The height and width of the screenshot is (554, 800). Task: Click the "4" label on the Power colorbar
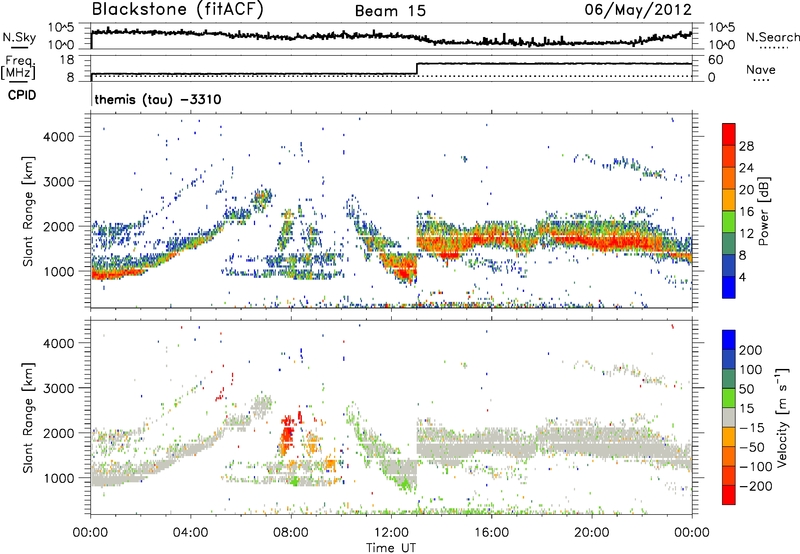coord(743,277)
